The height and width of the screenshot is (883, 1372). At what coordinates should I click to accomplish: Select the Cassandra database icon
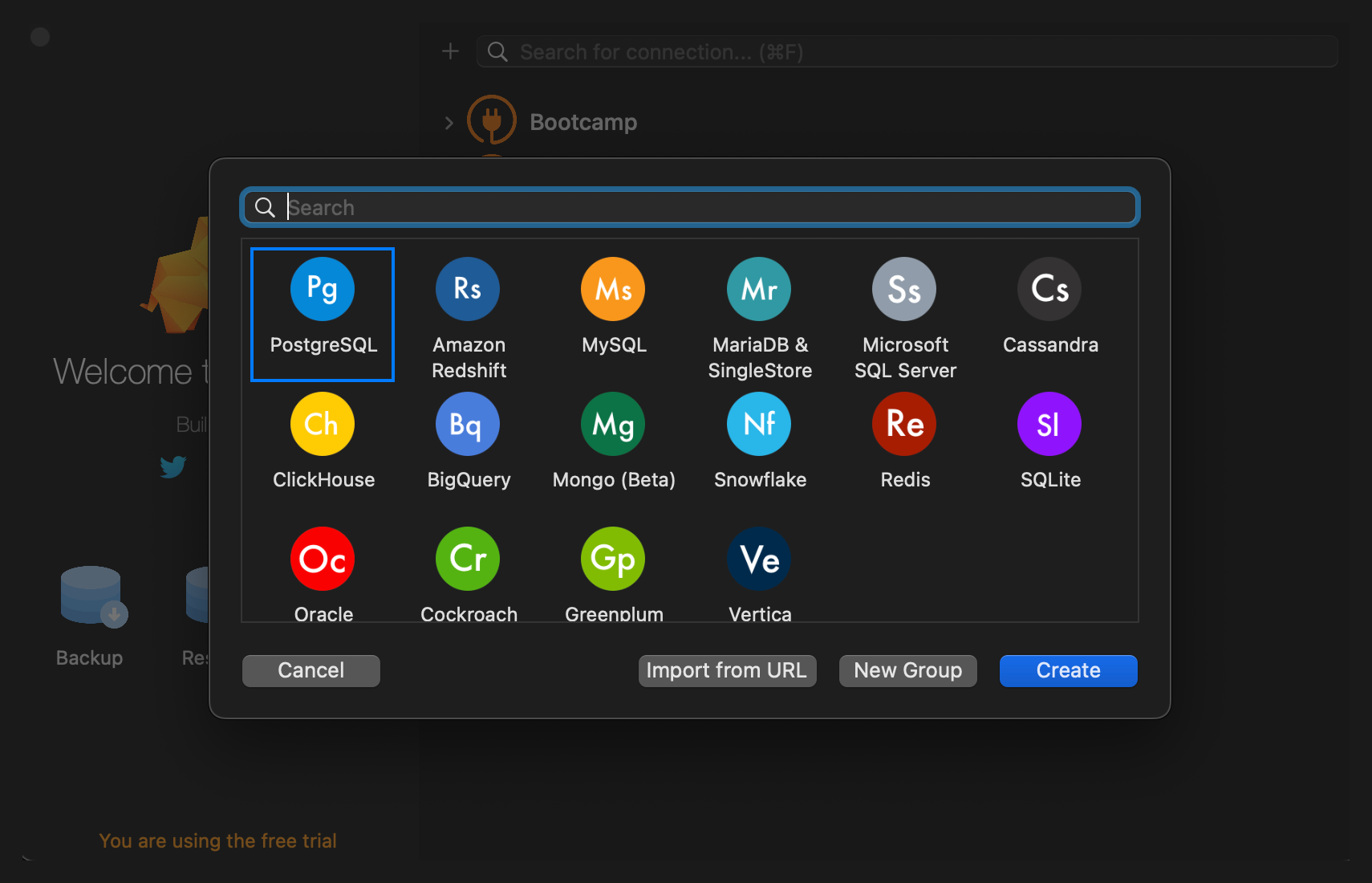coord(1049,290)
